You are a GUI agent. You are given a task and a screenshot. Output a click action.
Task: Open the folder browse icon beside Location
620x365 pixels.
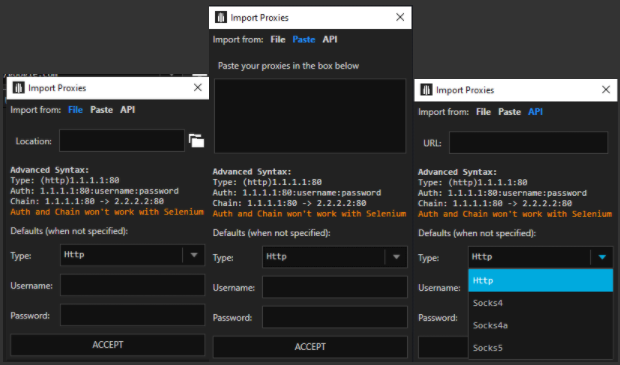tap(197, 141)
